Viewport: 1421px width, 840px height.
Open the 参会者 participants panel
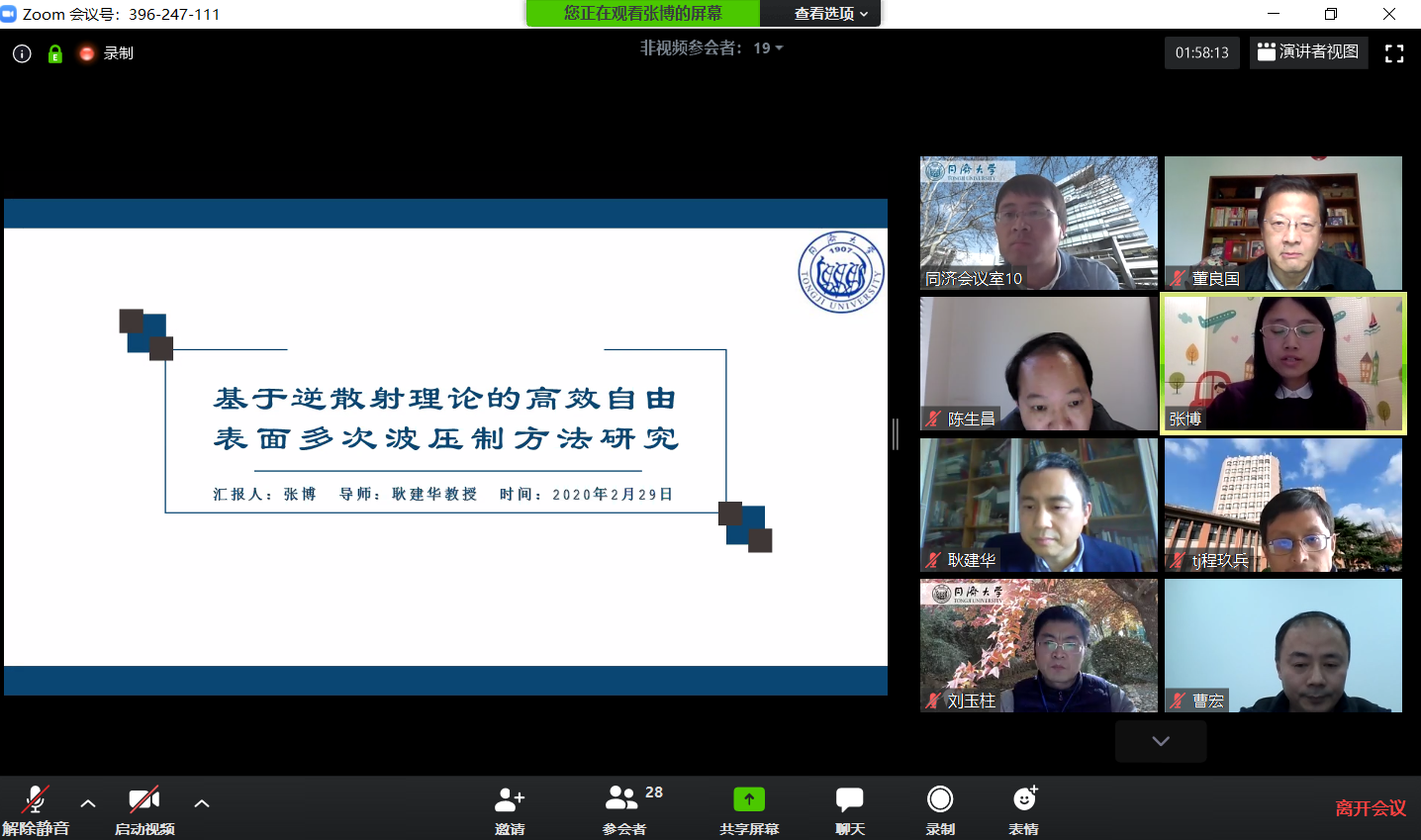pos(624,808)
